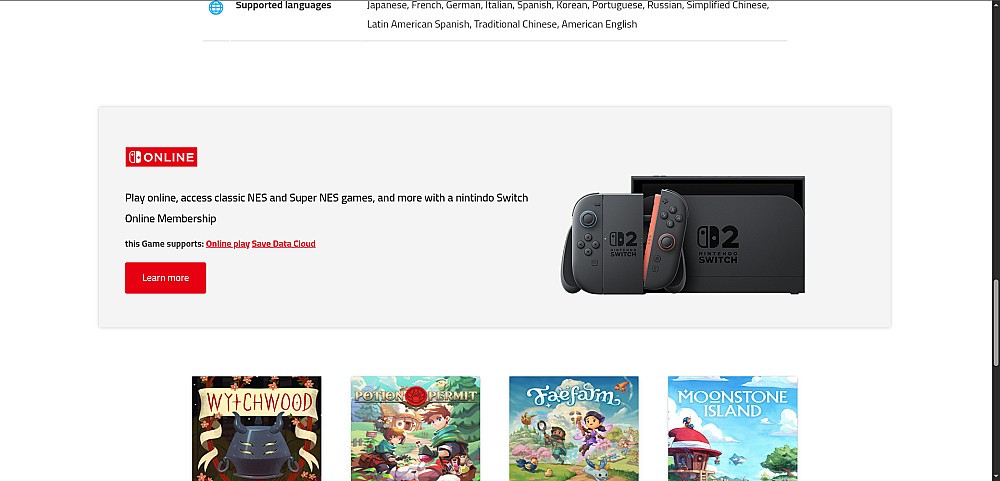Viewport: 1000px width, 481px height.
Task: Click the orange right Joy-Con controller
Action: (x=665, y=239)
